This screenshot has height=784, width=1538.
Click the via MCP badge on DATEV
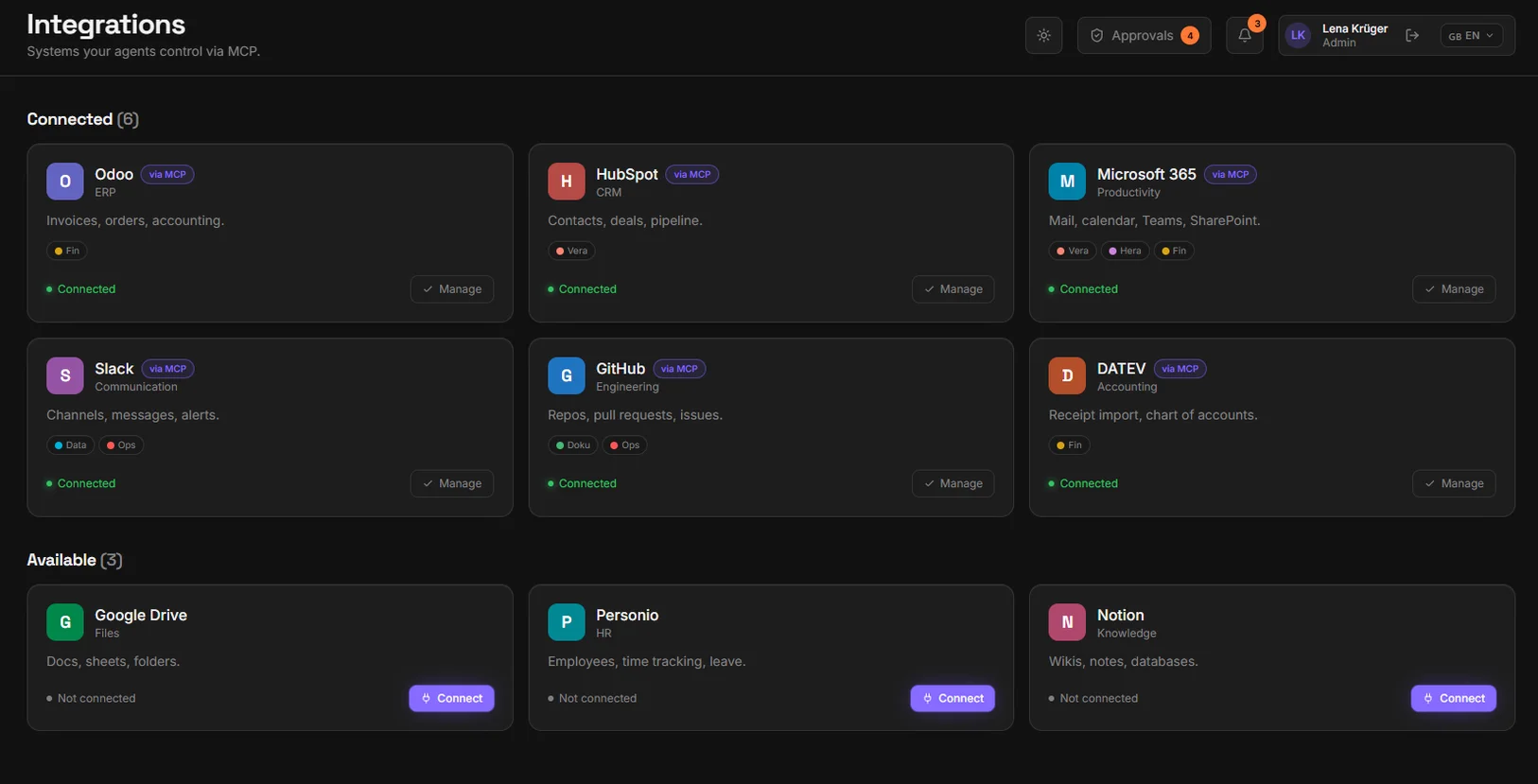pyautogui.click(x=1180, y=369)
